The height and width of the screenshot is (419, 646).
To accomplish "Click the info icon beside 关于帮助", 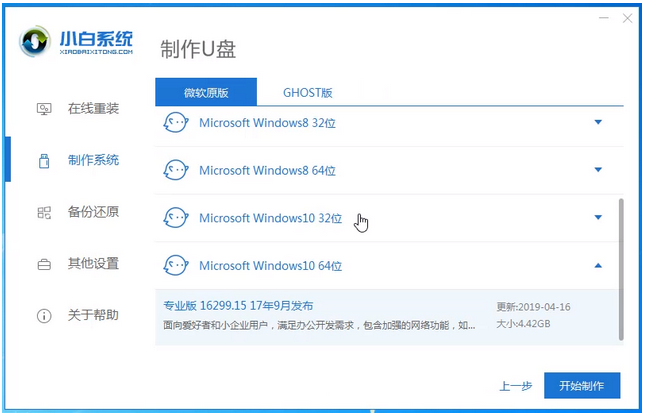I will click(44, 316).
